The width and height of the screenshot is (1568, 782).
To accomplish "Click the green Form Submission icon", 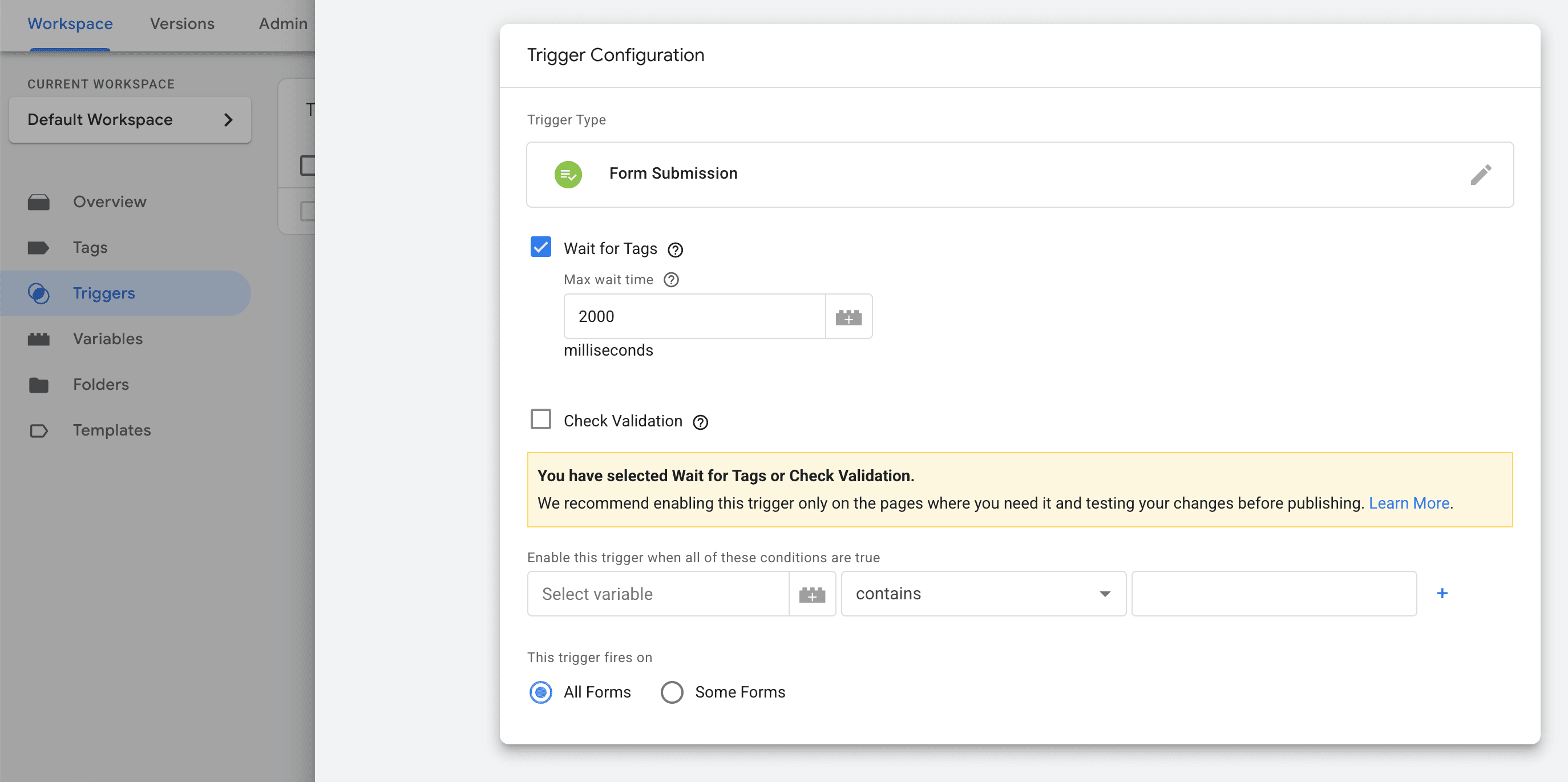I will (567, 175).
